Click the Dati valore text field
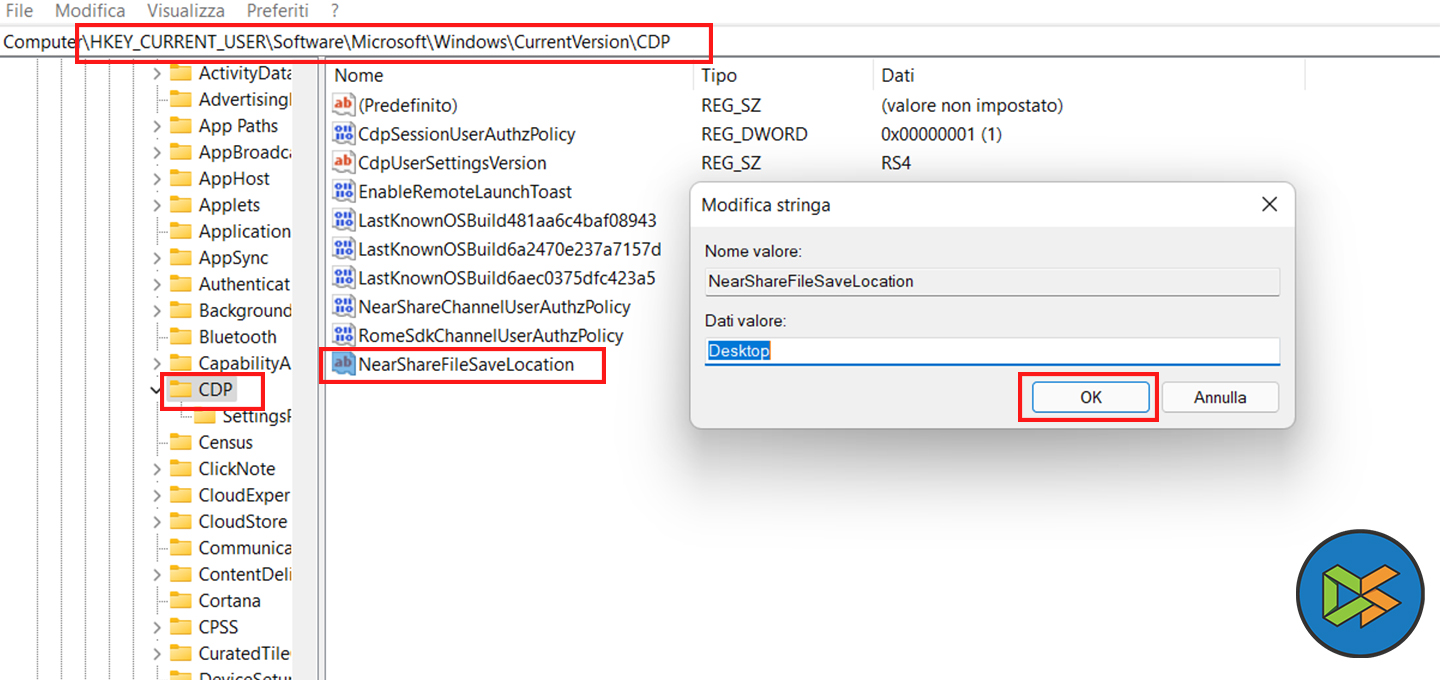 pyautogui.click(x=992, y=351)
